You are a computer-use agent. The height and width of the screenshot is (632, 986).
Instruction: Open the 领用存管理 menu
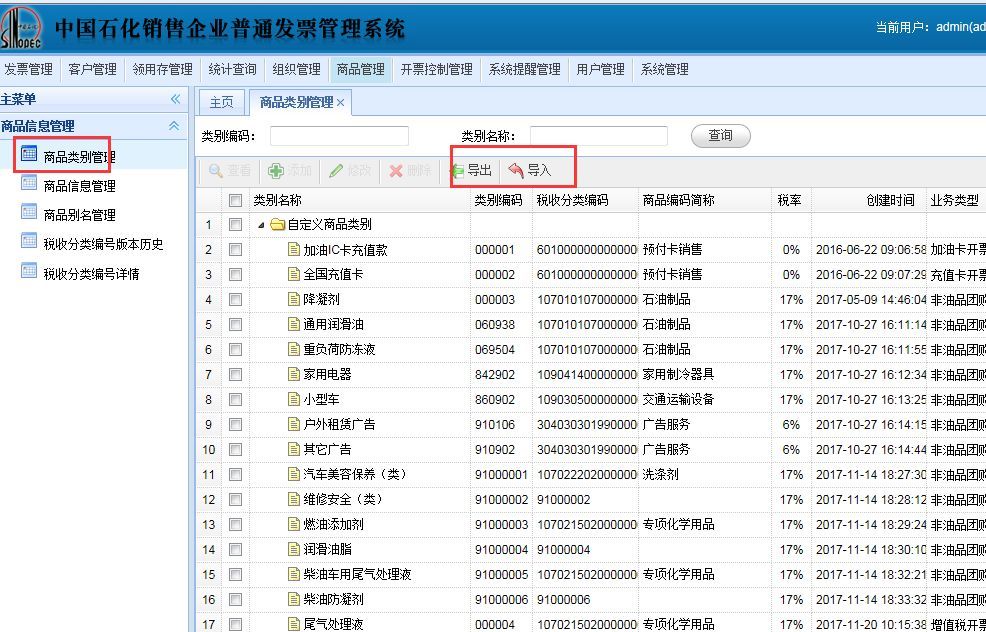pyautogui.click(x=163, y=69)
